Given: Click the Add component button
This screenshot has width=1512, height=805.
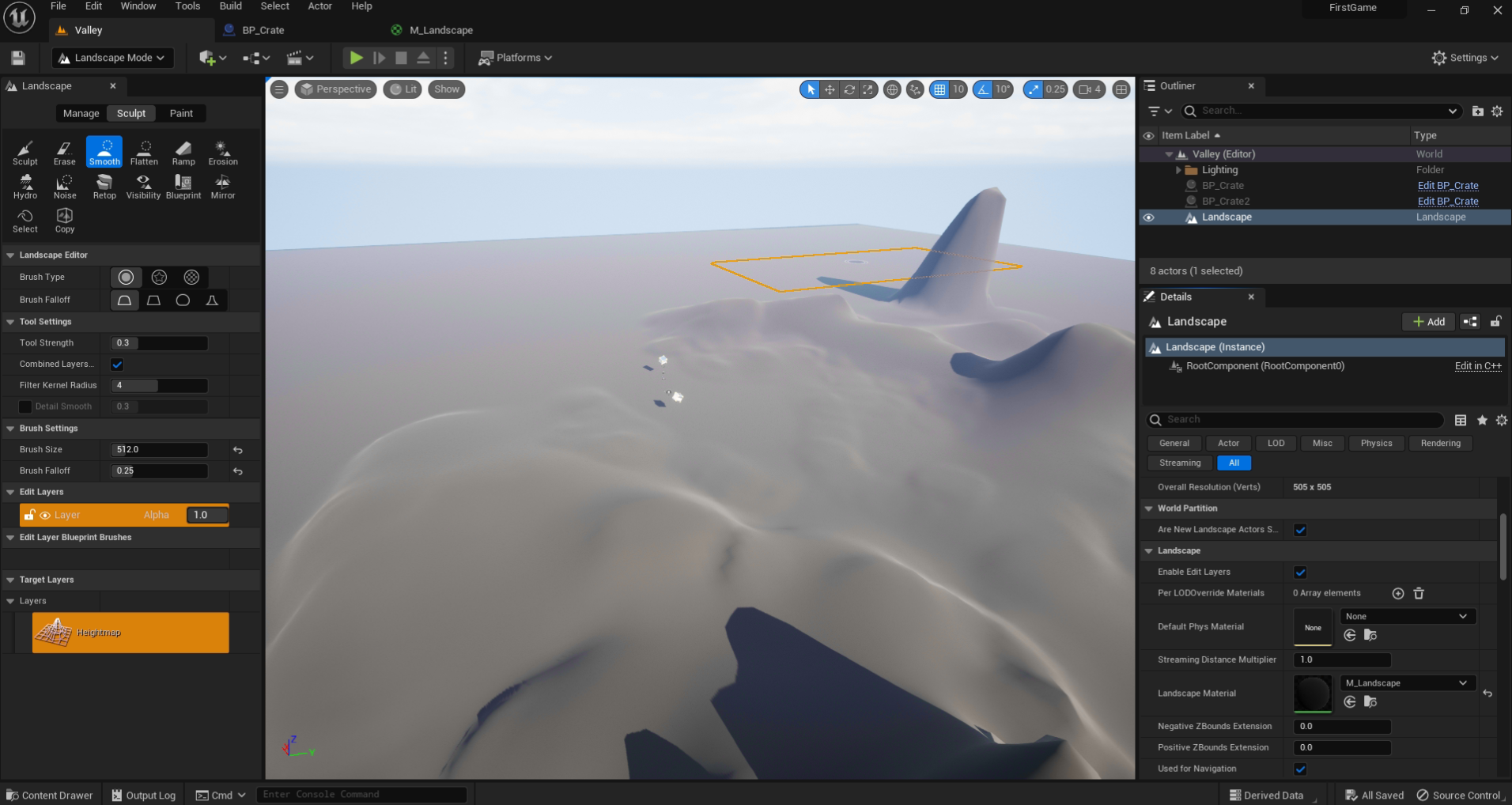Looking at the screenshot, I should tap(1429, 322).
